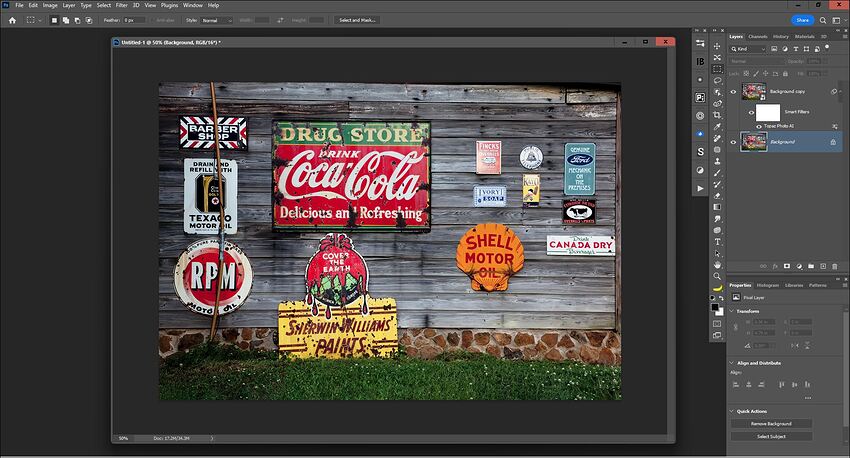Viewport: 850px width, 458px height.
Task: Select the Type tool
Action: pos(717,242)
